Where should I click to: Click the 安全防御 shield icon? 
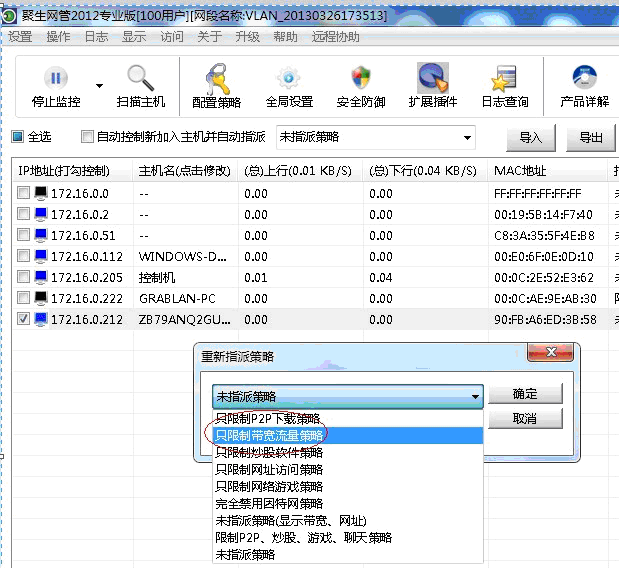tap(361, 79)
